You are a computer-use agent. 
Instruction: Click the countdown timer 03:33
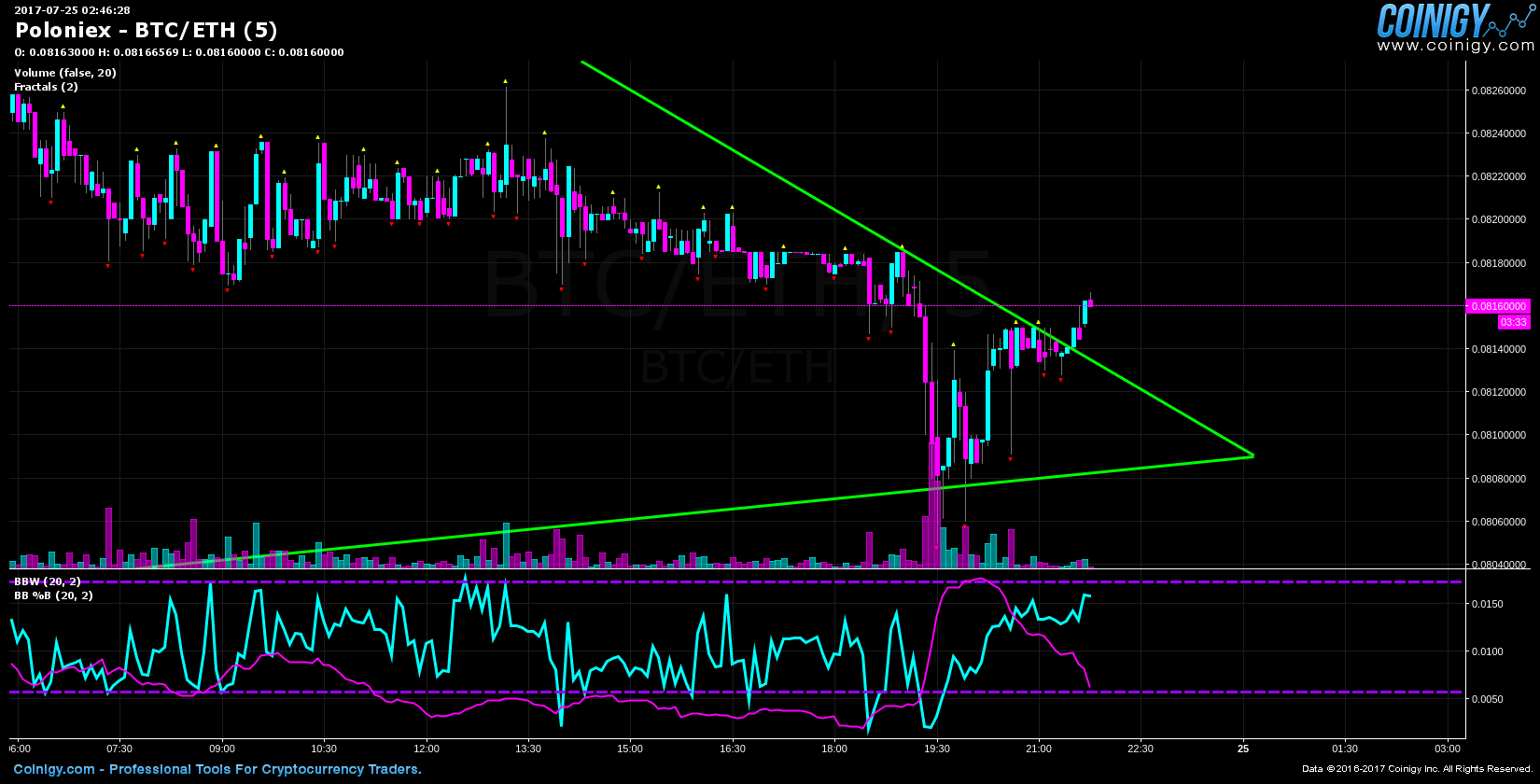1514,322
